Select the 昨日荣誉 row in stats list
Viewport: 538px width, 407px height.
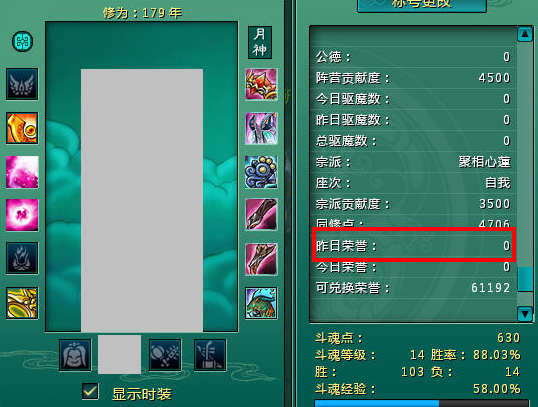click(413, 246)
